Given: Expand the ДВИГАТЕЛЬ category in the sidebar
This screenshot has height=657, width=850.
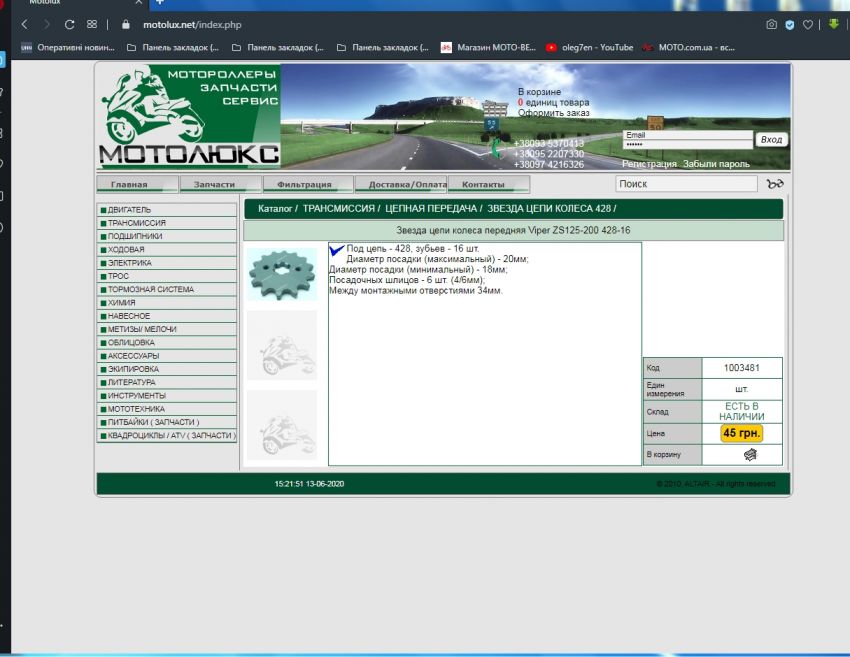Looking at the screenshot, I should click(x=129, y=210).
